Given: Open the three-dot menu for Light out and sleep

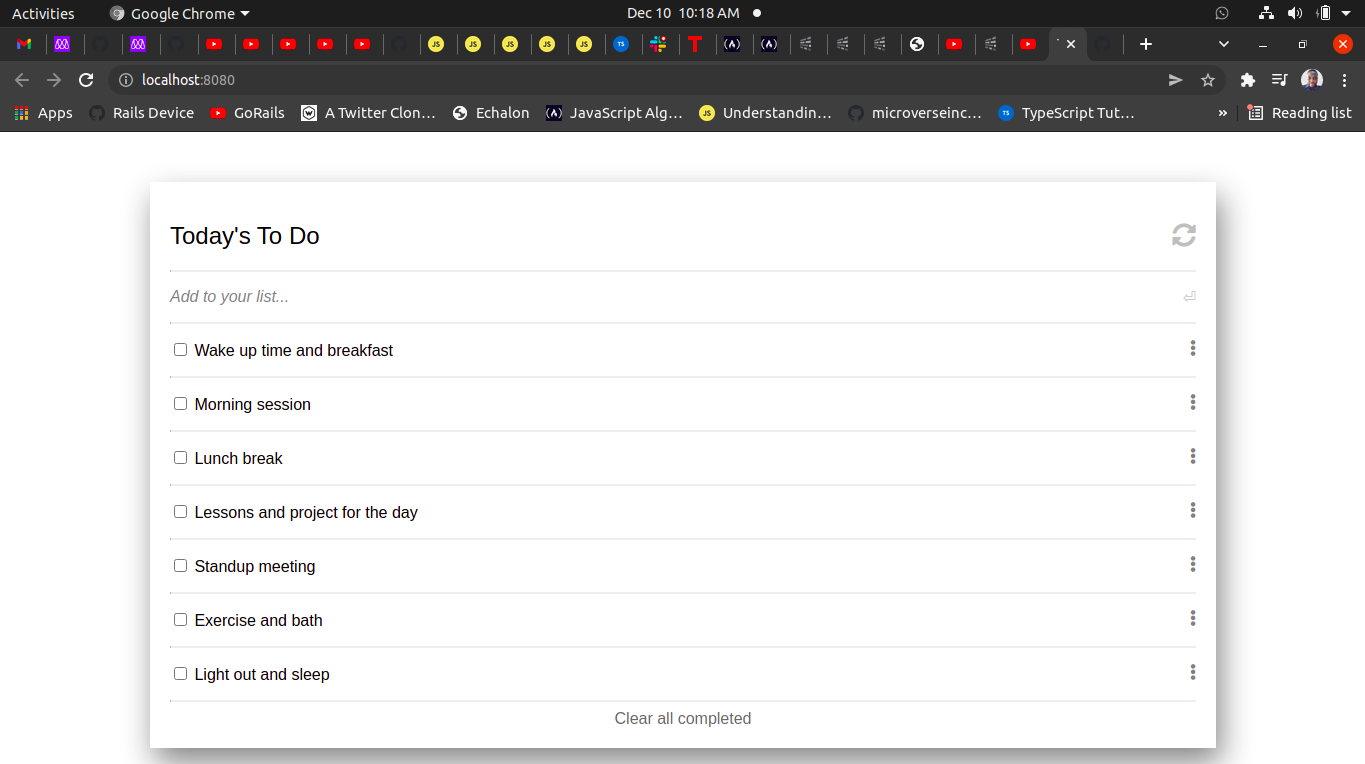Looking at the screenshot, I should click(1192, 672).
